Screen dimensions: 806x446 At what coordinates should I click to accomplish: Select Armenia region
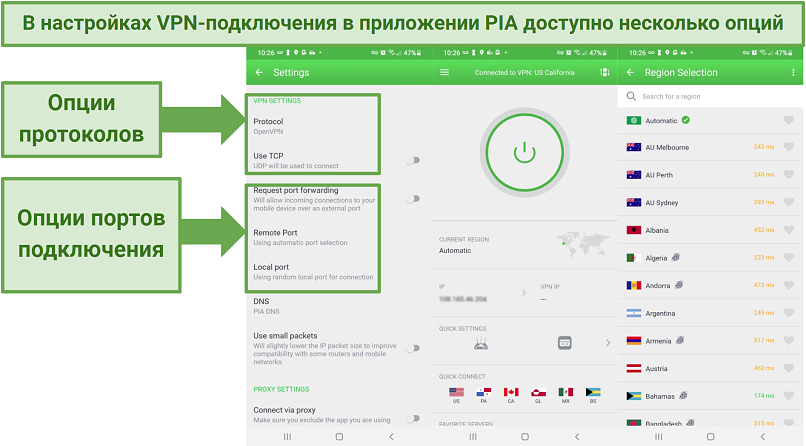(710, 341)
